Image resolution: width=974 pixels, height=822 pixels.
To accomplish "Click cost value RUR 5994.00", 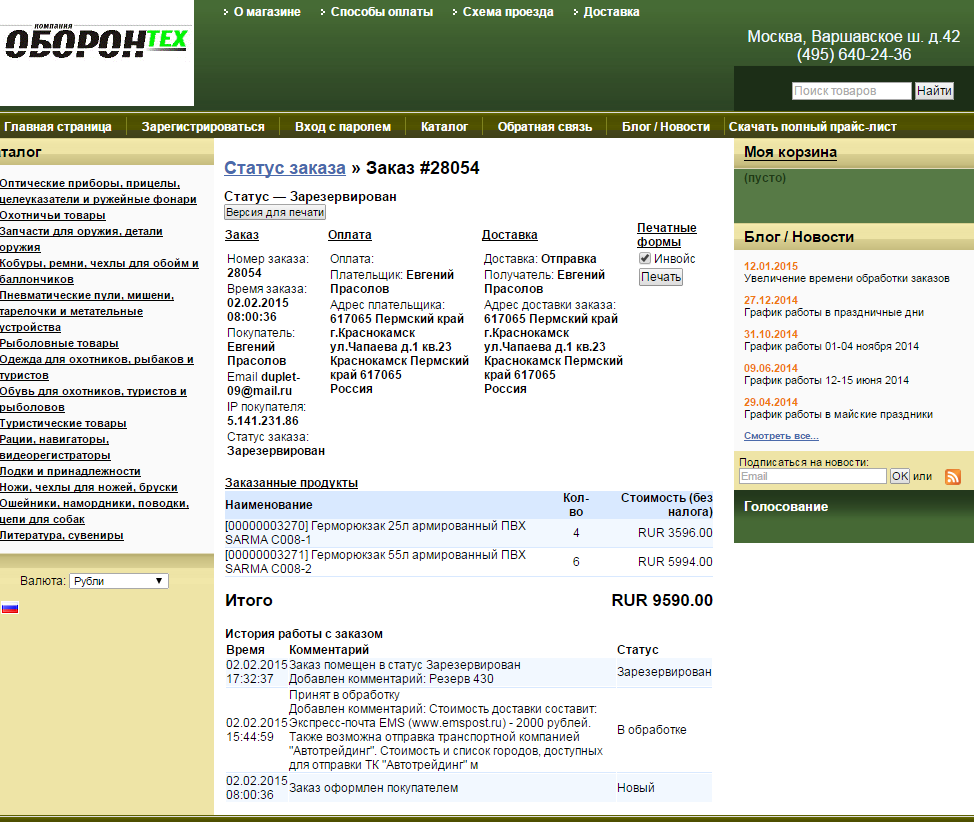I will (x=675, y=562).
